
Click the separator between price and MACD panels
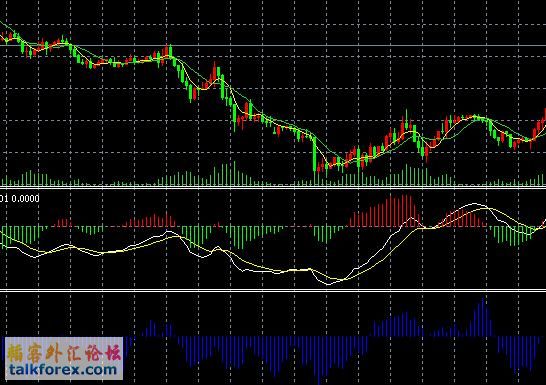pos(273,188)
